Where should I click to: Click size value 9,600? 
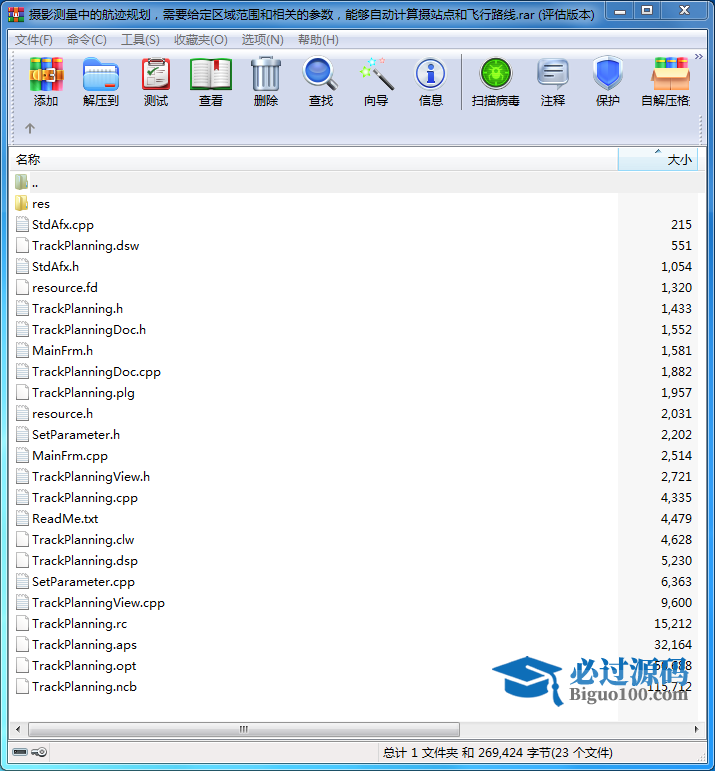tap(676, 603)
